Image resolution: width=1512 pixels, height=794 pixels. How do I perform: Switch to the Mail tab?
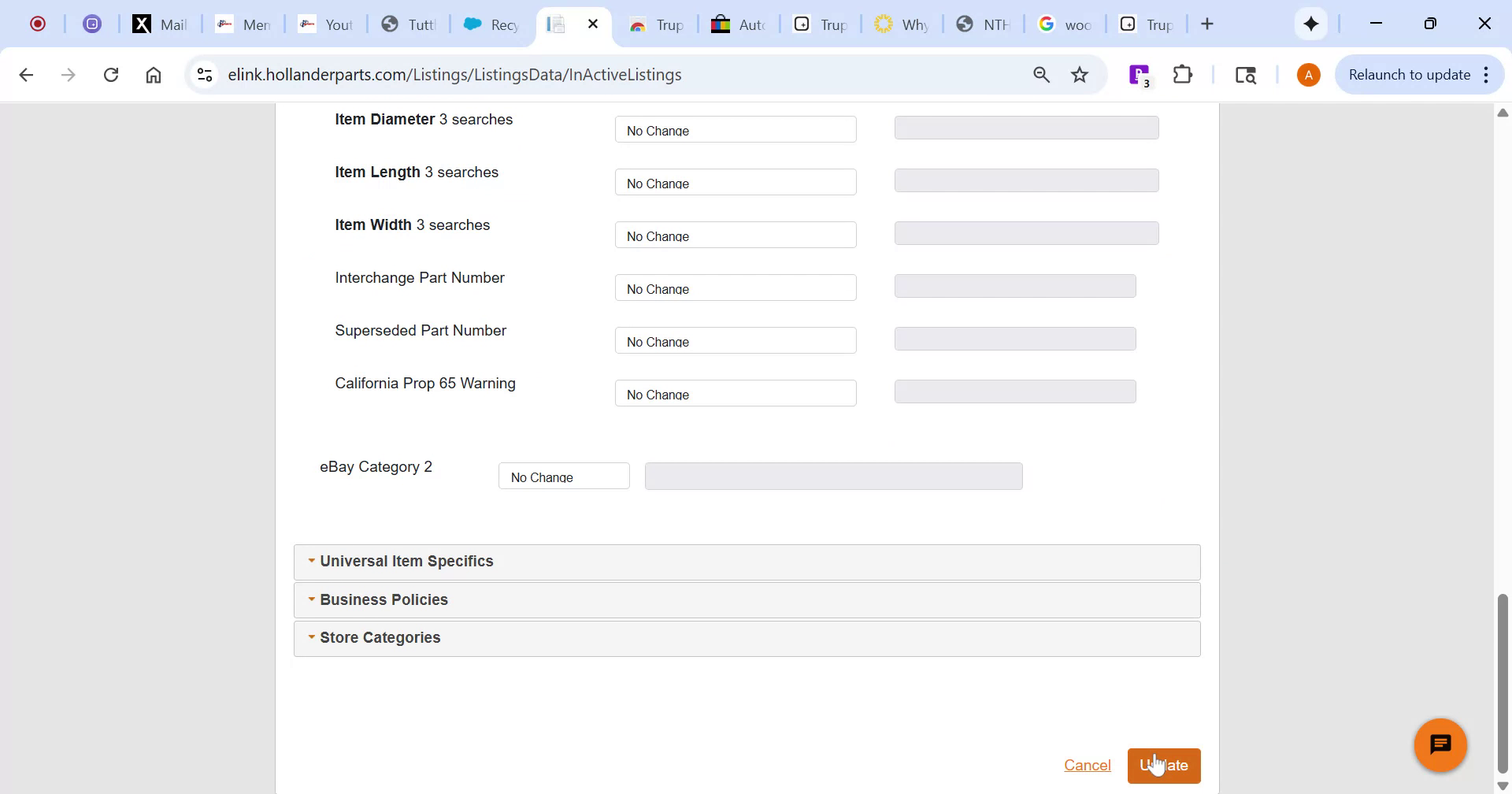coord(160,24)
